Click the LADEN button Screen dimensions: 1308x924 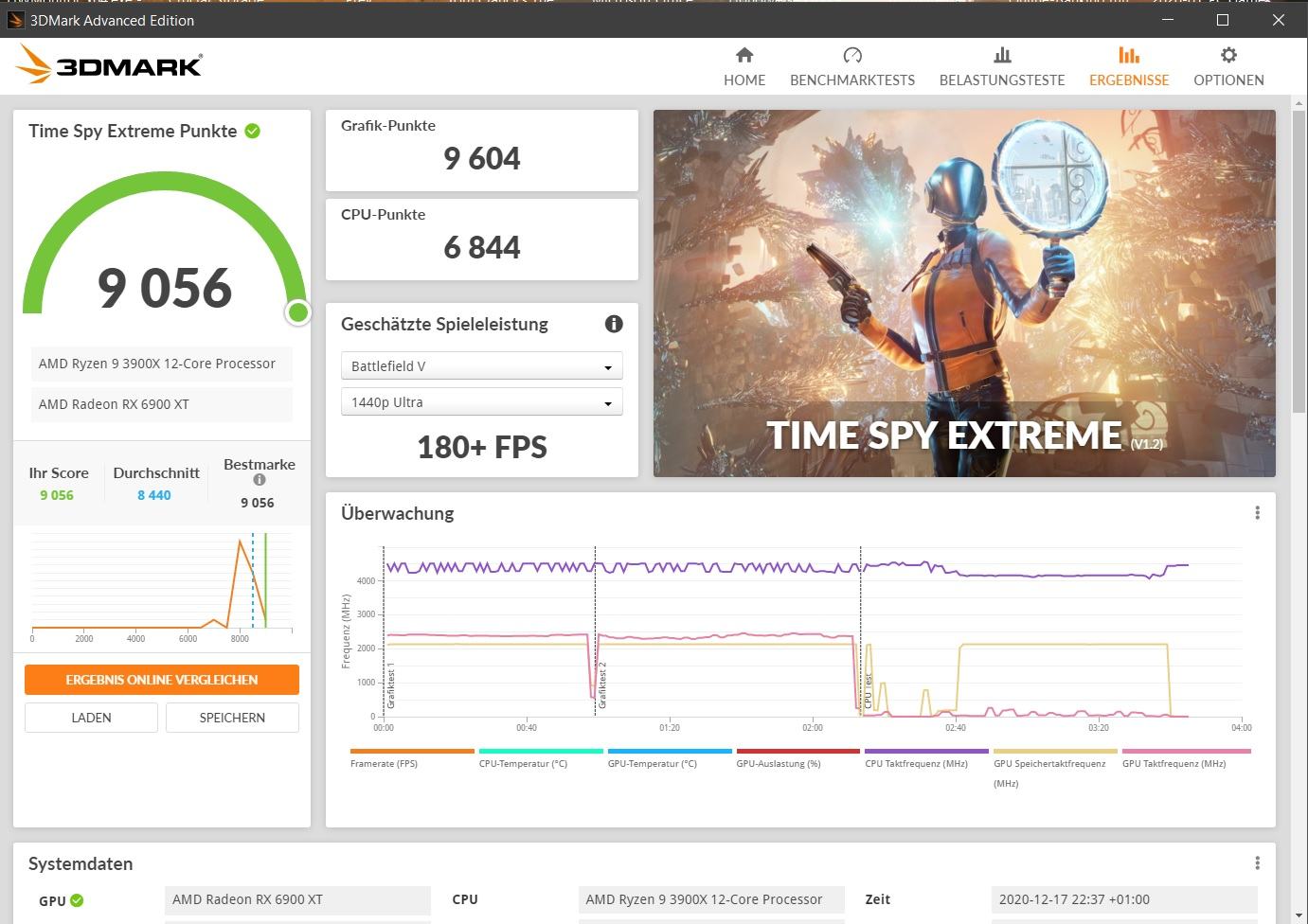(x=91, y=718)
